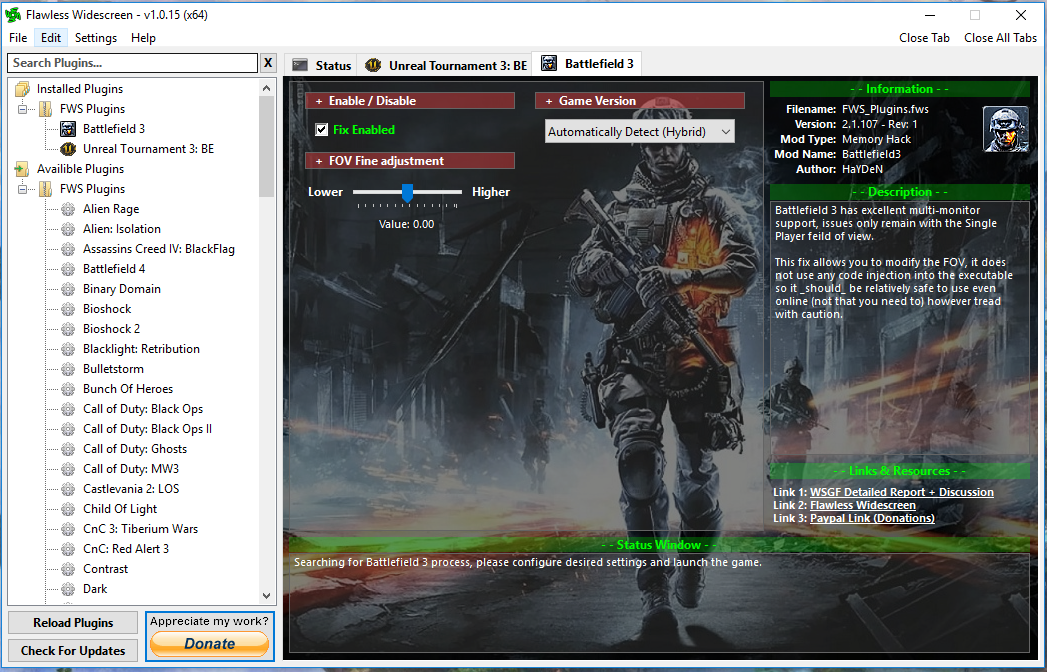Screen dimensions: 1047x672
Task: Click Close Tab in the menu bar
Action: pos(924,38)
